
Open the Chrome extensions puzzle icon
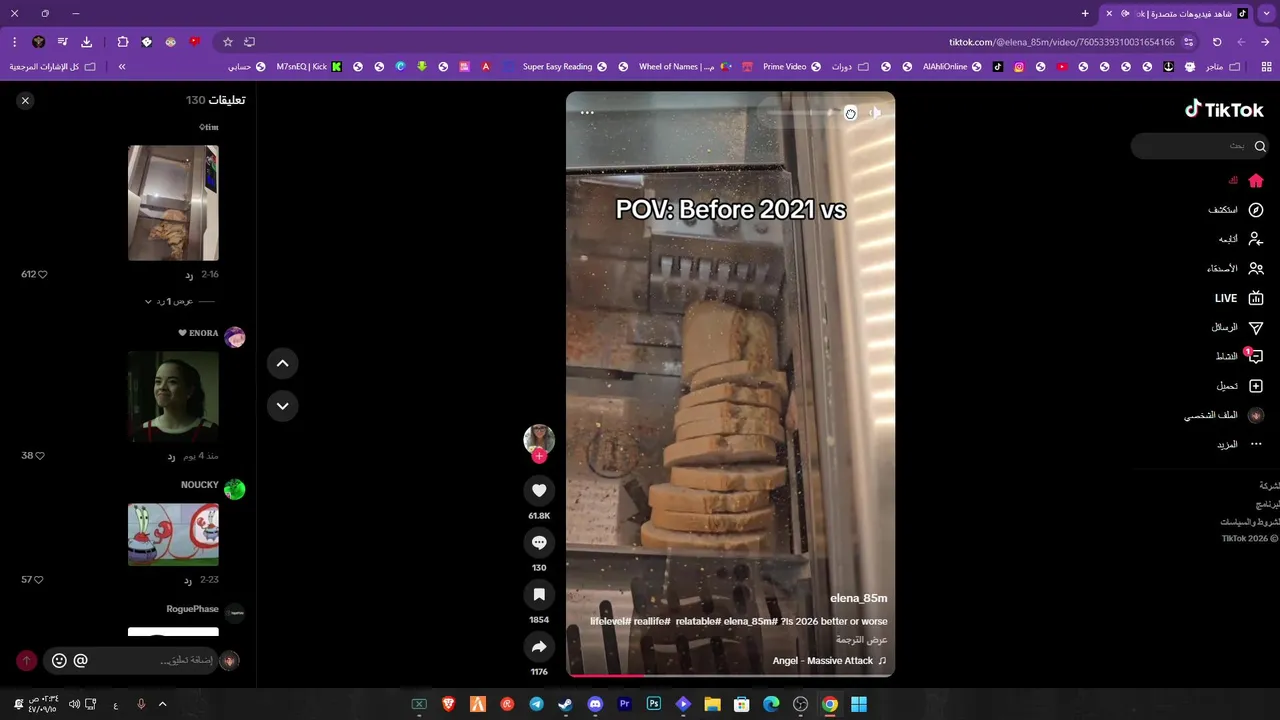click(123, 42)
